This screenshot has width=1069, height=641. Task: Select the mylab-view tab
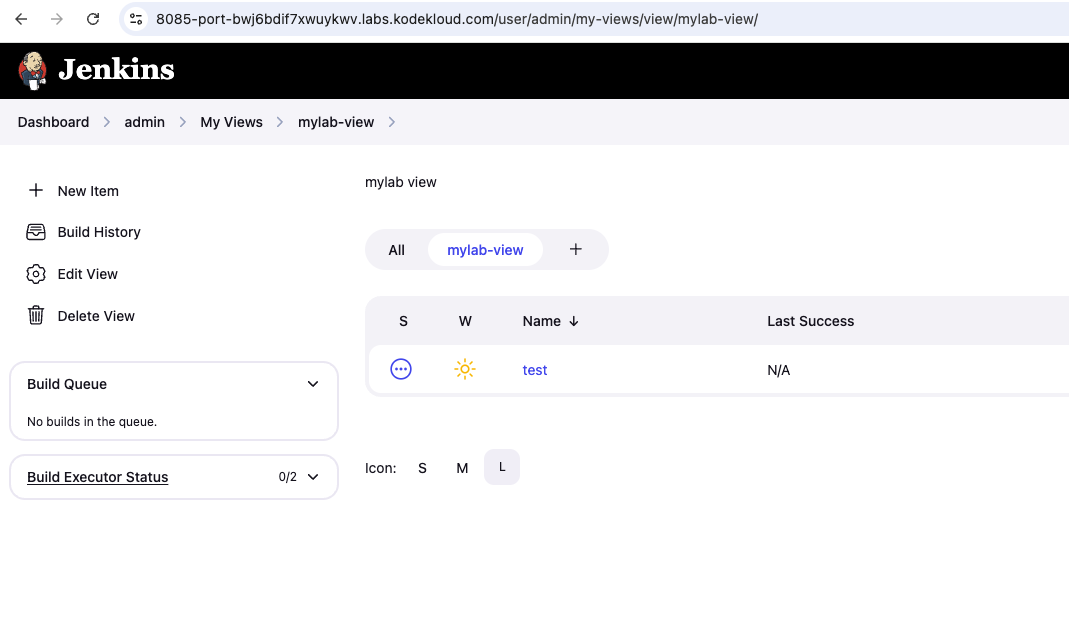pos(485,250)
